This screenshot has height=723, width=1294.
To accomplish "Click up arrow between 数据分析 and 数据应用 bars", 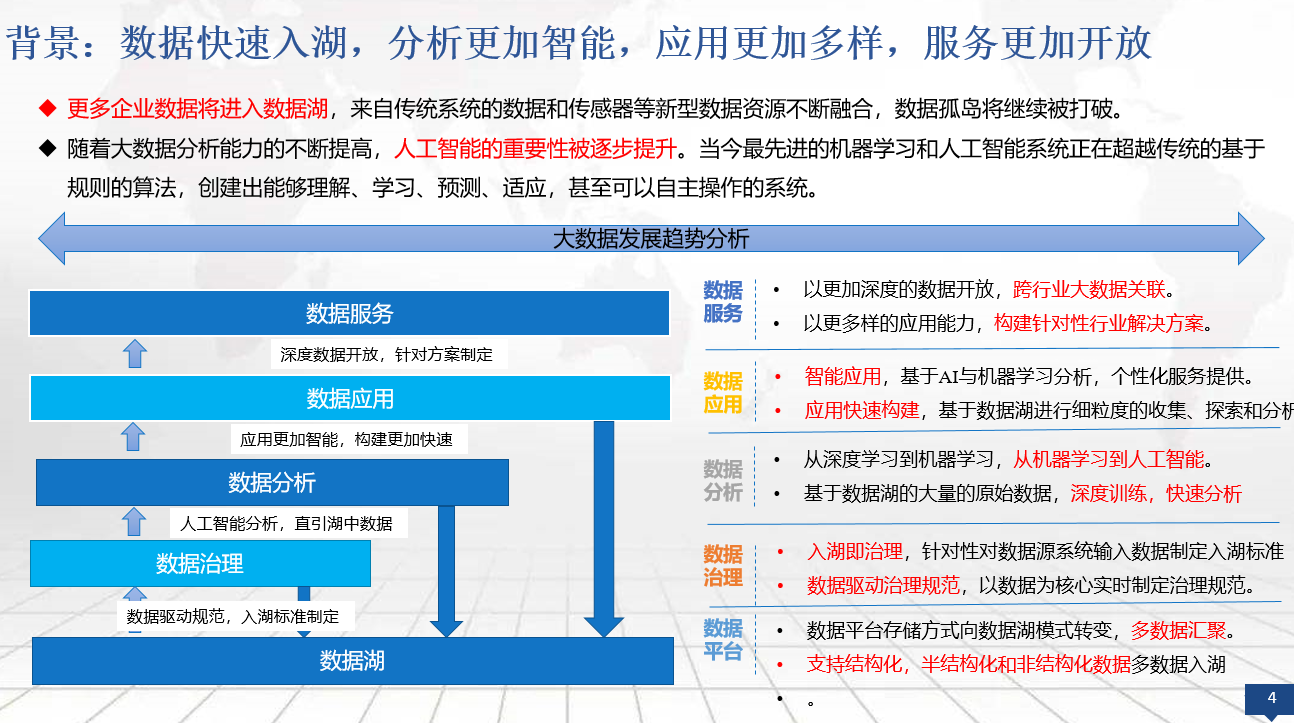I will coord(135,437).
